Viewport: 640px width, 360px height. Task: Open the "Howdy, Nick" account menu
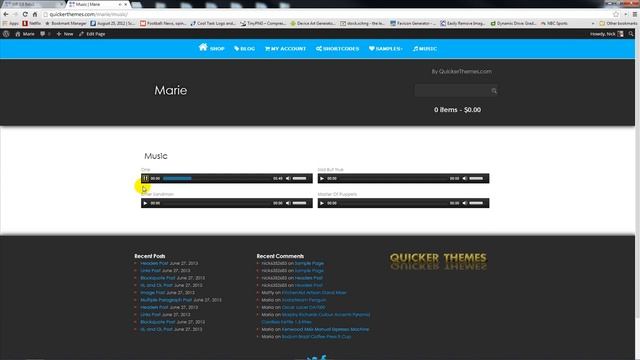click(x=607, y=34)
